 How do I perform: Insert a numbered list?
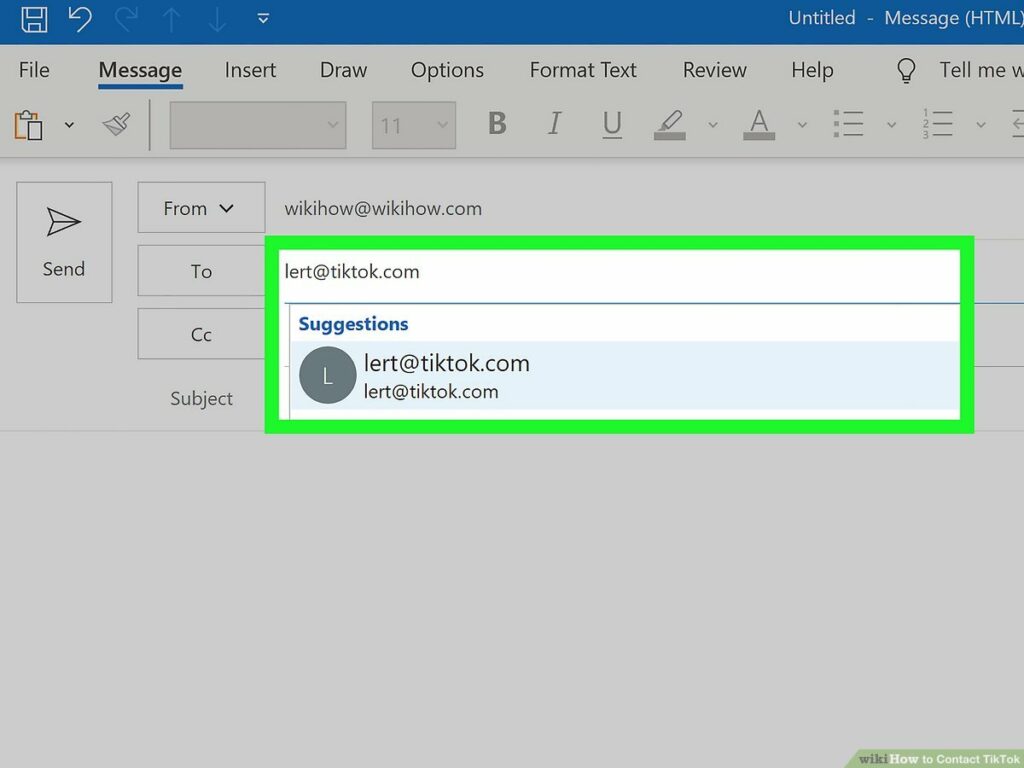938,125
